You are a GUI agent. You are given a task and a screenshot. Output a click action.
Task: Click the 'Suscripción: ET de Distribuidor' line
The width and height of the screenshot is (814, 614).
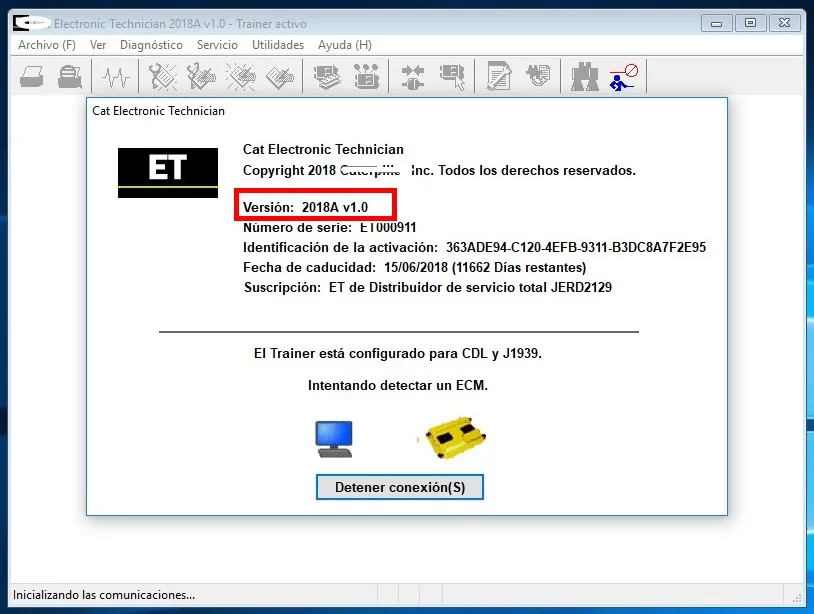(428, 287)
